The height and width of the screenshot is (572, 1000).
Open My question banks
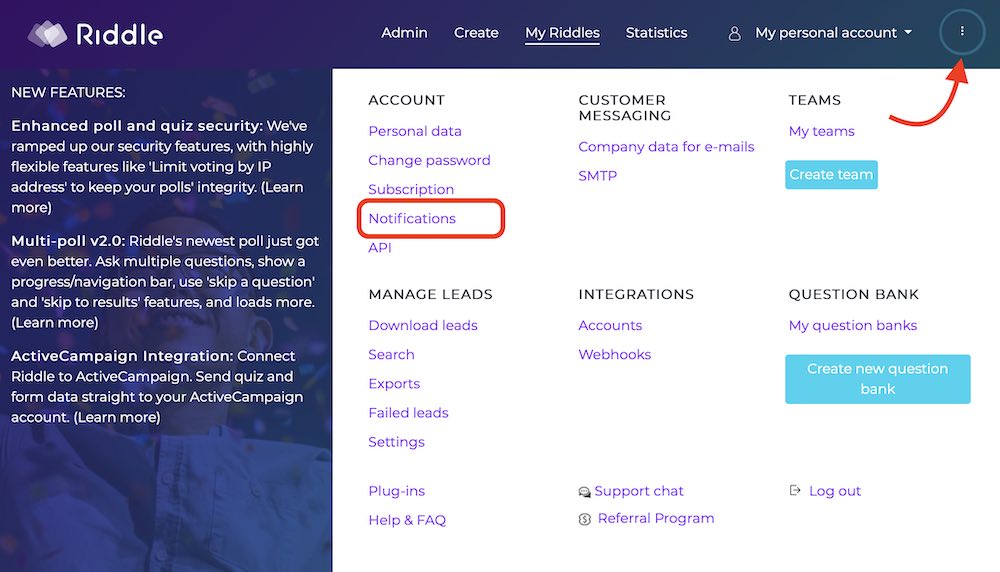tap(853, 325)
